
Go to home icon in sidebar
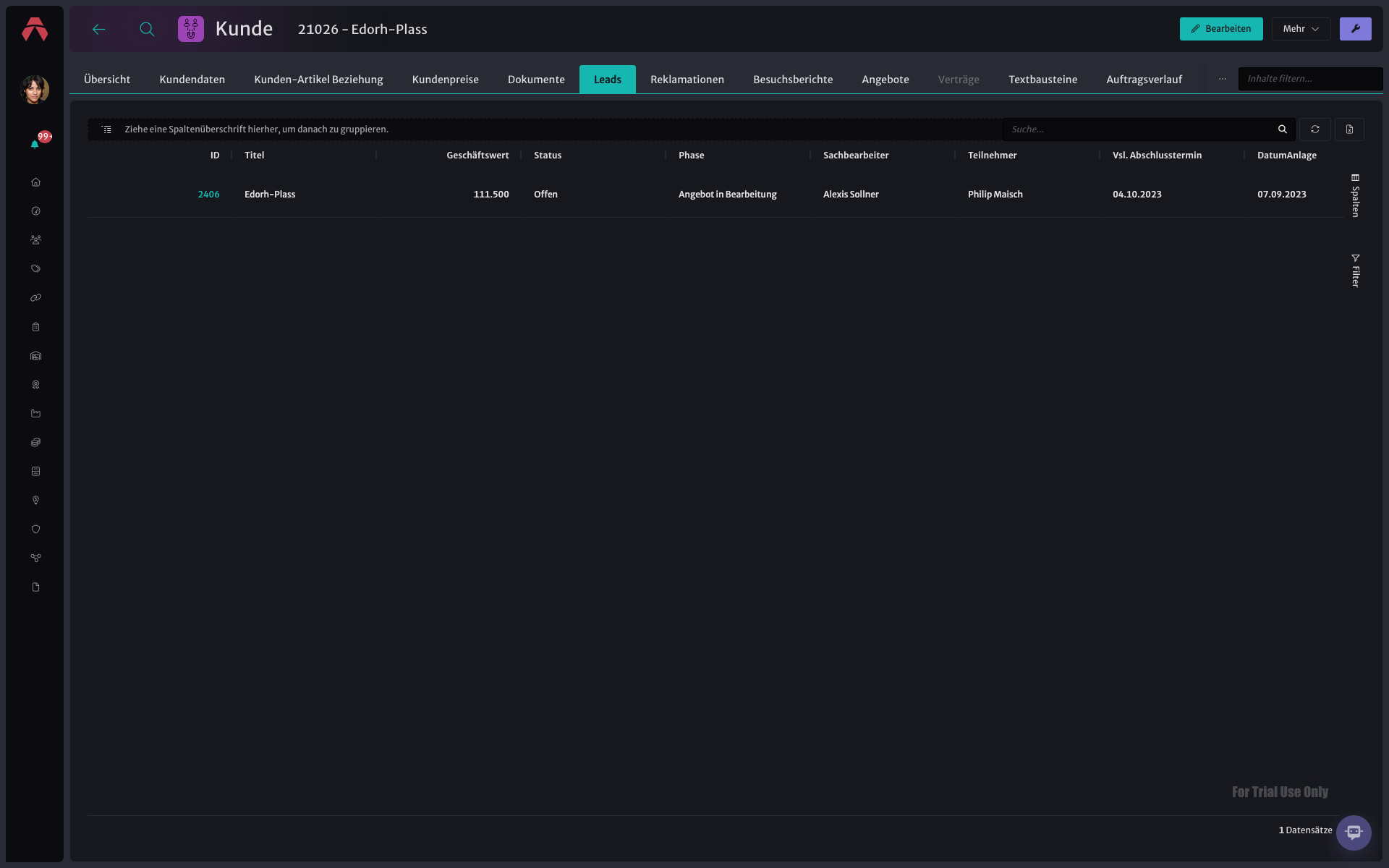pos(35,182)
